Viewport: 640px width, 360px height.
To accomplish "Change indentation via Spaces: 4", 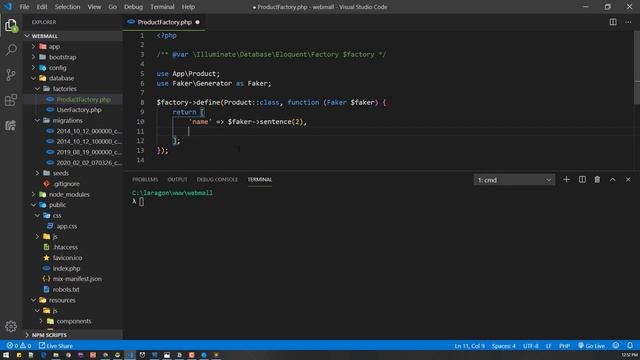I will click(503, 346).
